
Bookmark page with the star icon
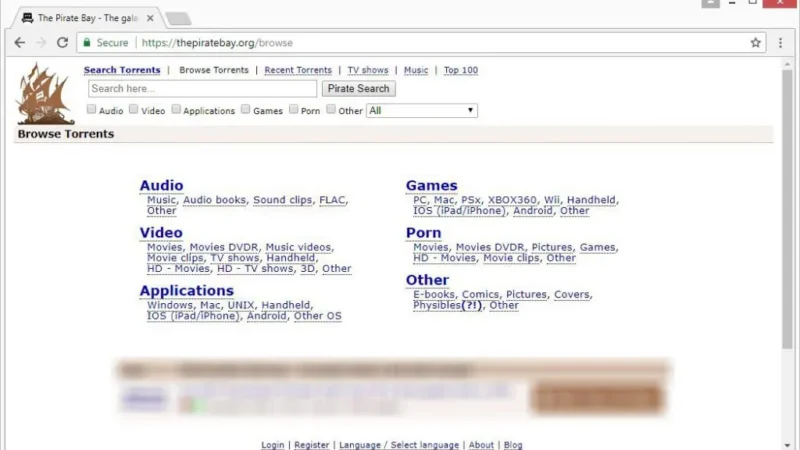pyautogui.click(x=756, y=43)
